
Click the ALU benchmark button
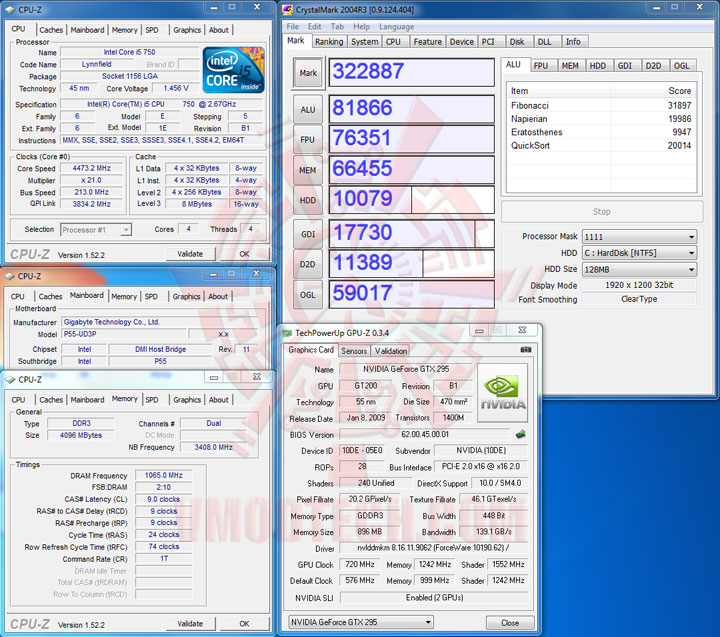[x=308, y=110]
